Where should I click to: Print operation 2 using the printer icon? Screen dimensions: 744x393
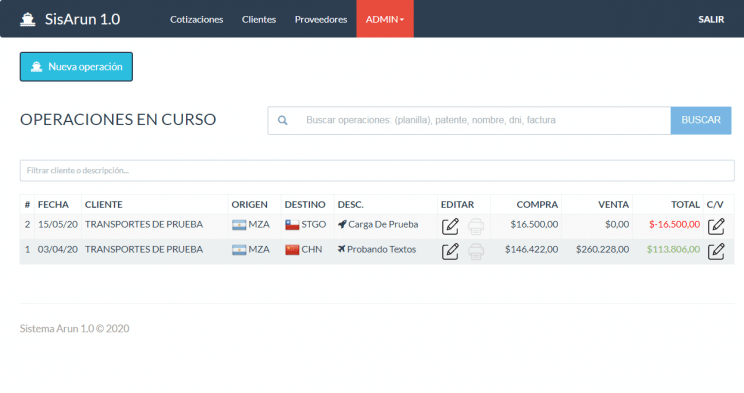click(476, 226)
